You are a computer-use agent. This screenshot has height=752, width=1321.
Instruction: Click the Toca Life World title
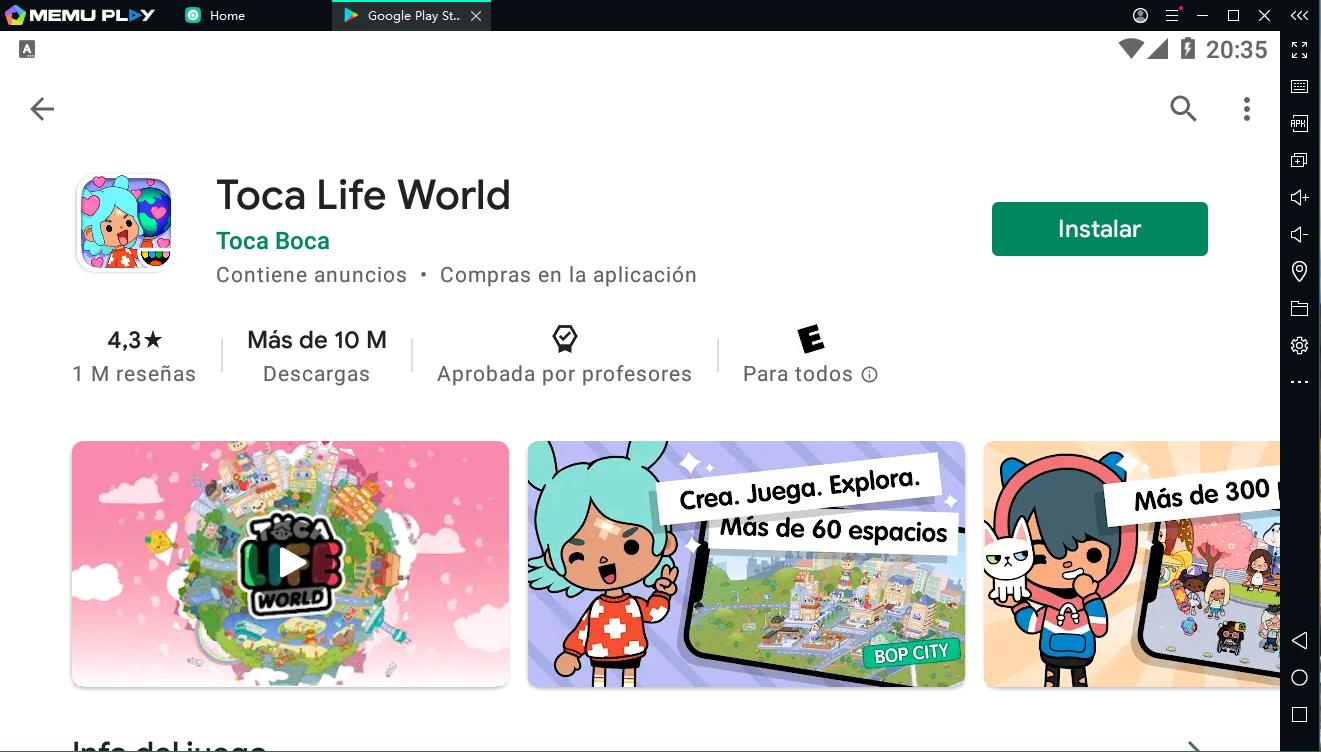(x=363, y=195)
